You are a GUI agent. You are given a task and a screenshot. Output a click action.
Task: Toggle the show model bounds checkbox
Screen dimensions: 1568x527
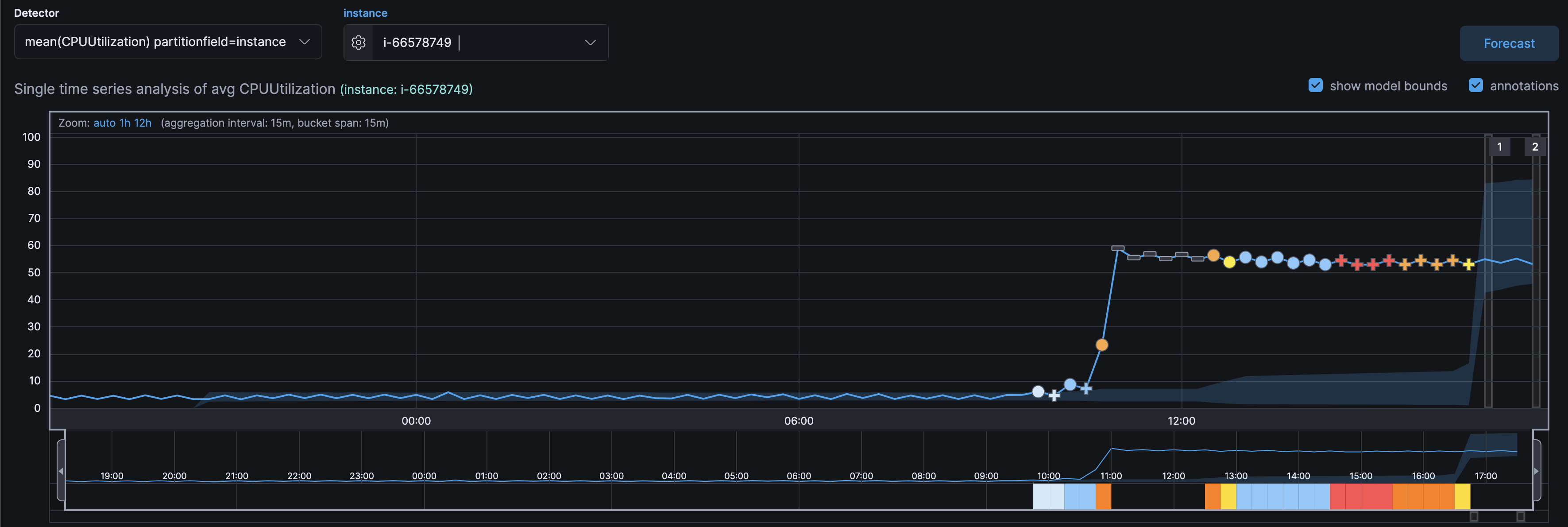(1315, 85)
